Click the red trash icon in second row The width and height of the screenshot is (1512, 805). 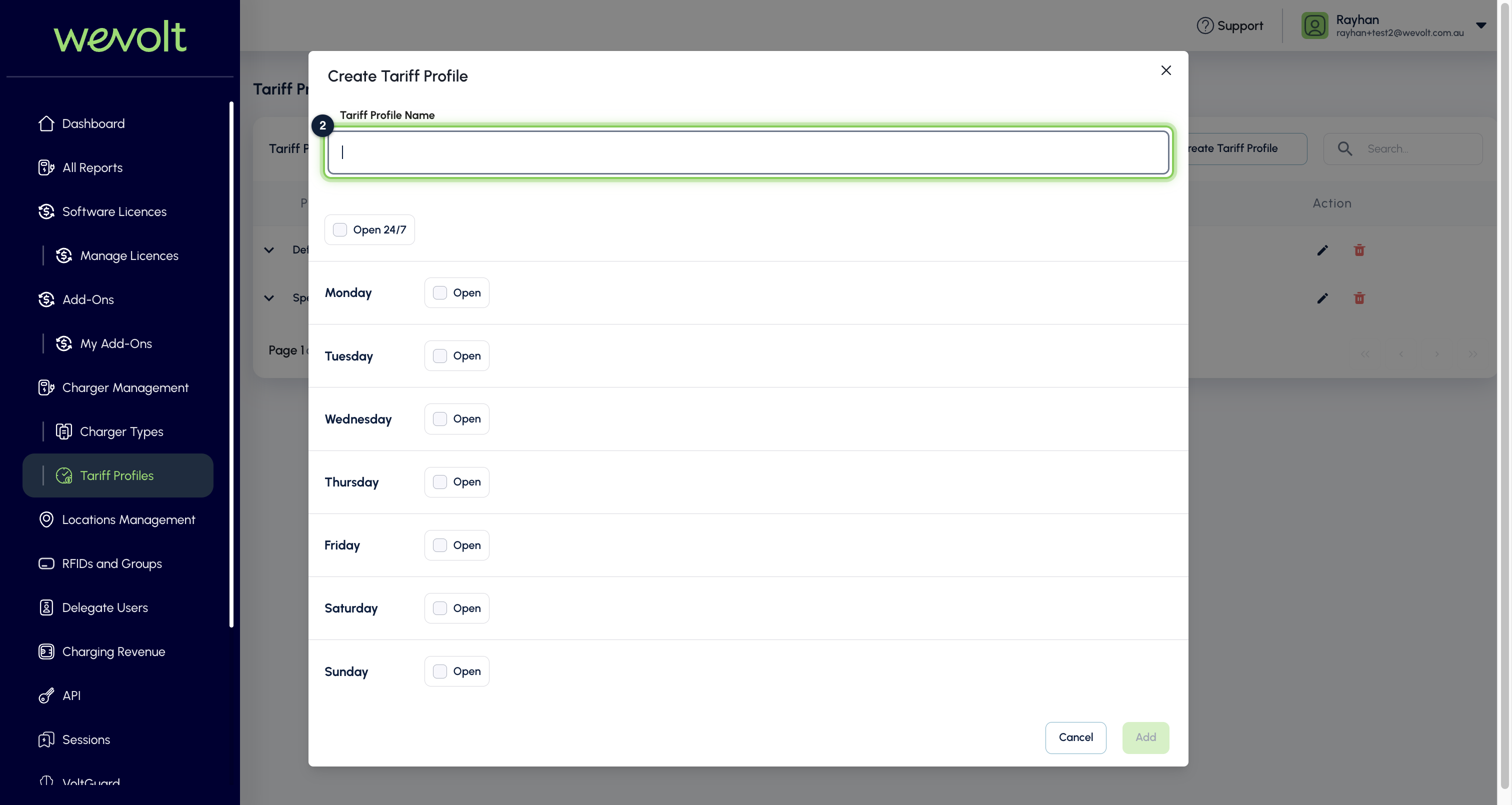[x=1359, y=298]
